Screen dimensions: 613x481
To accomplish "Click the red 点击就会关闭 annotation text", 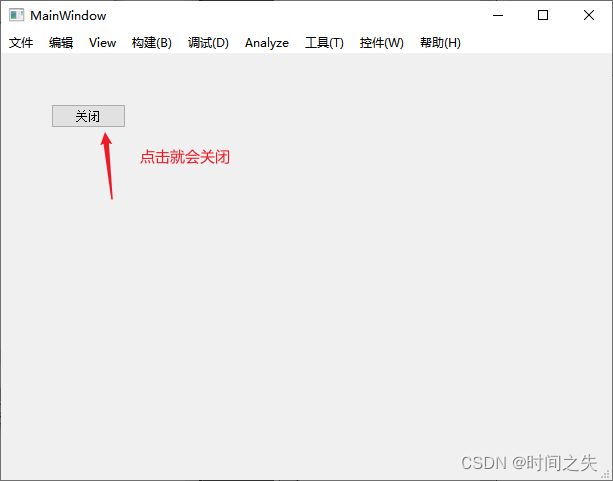I will 185,157.
